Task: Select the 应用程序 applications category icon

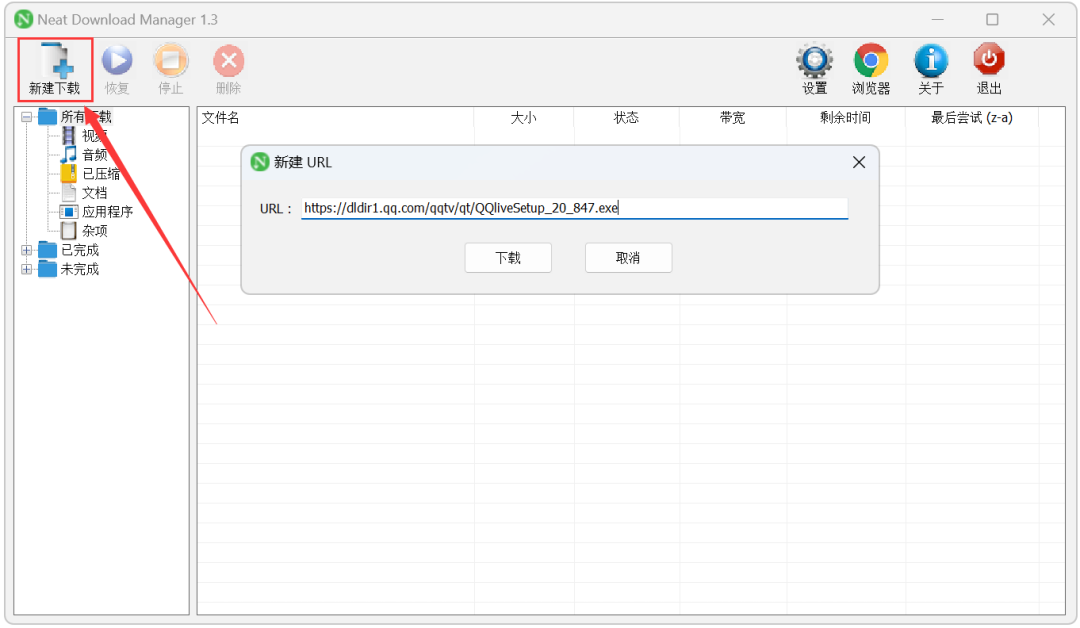Action: (x=69, y=211)
